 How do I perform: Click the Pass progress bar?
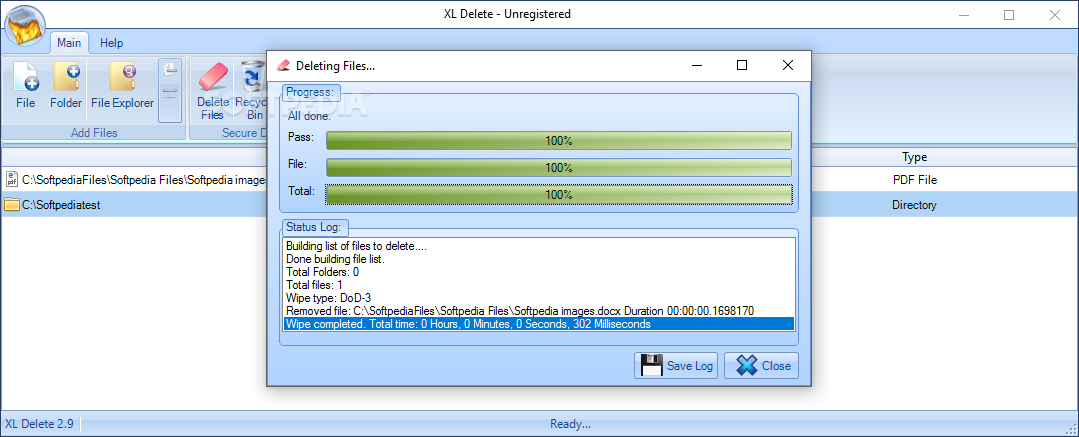[559, 141]
